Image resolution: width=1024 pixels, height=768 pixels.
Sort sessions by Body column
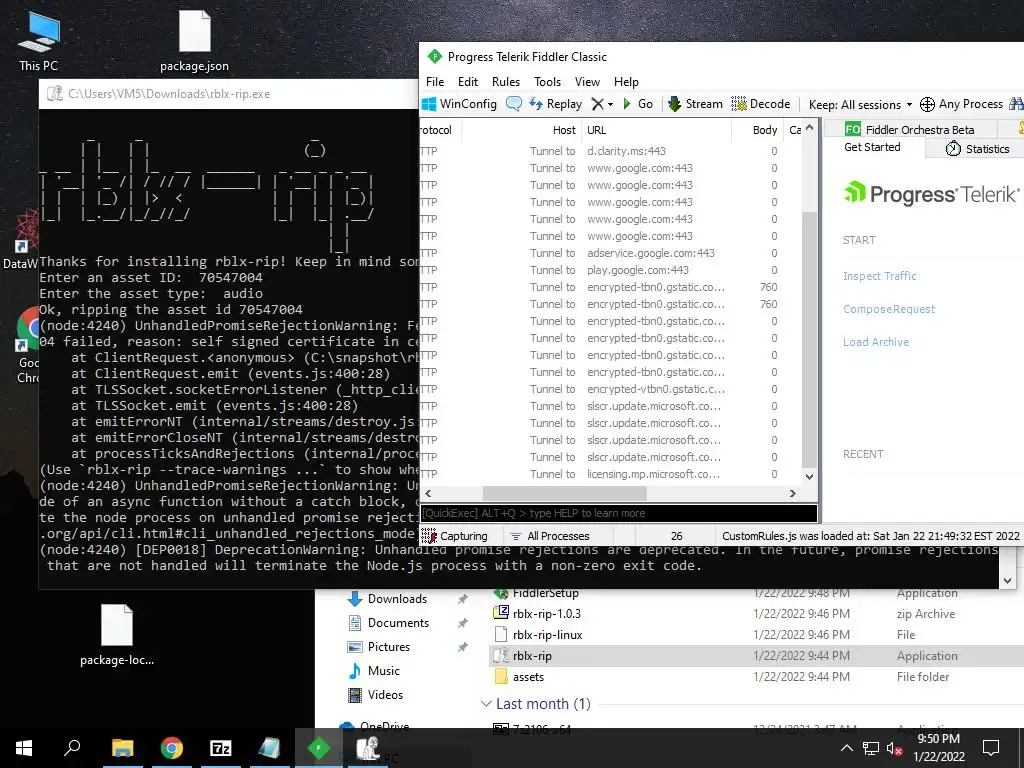[756, 130]
